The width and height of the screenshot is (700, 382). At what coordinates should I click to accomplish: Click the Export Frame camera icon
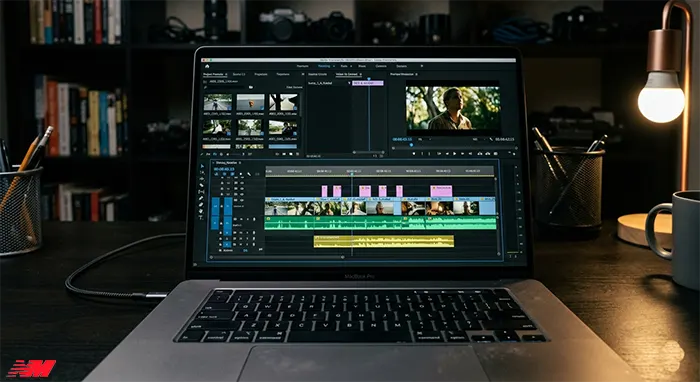(496, 154)
